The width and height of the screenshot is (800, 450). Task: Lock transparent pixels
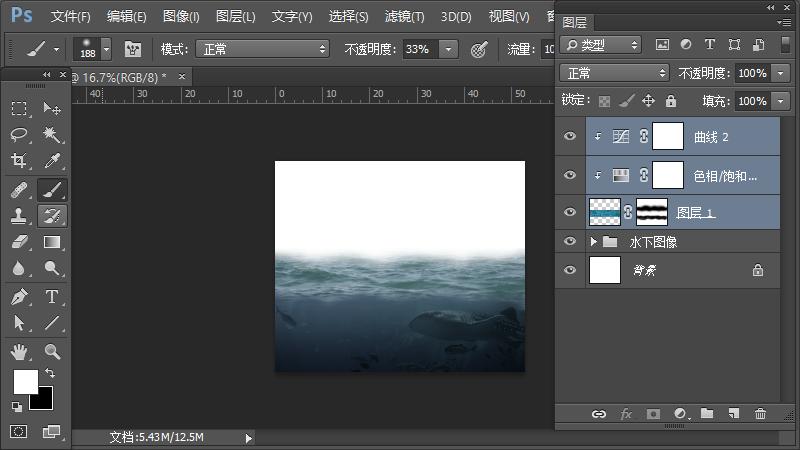pos(605,101)
